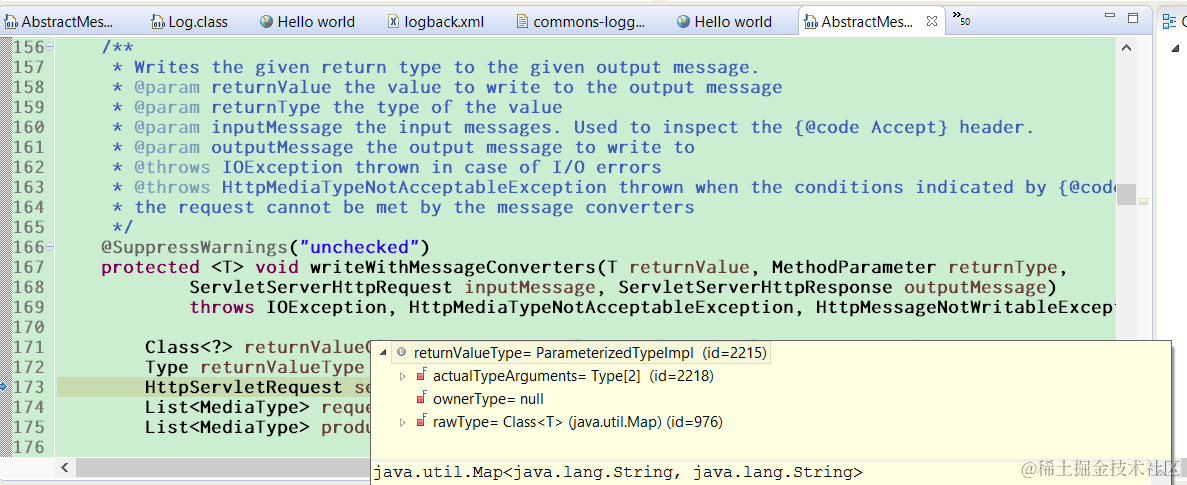The width and height of the screenshot is (1187, 485).
Task: Click the text file icon on commons-logg... tab
Action: 522,22
